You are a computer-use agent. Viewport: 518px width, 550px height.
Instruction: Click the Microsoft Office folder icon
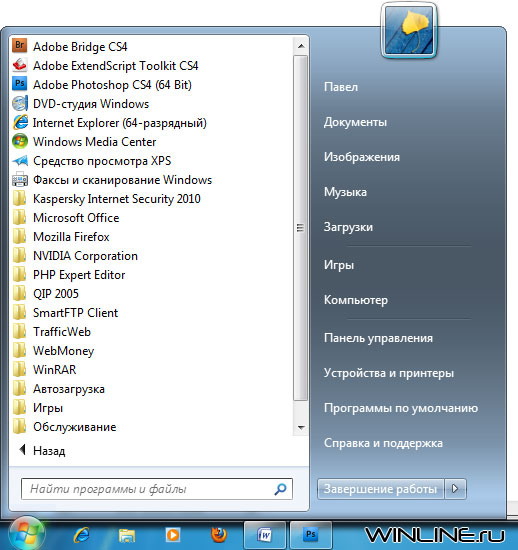(20, 217)
